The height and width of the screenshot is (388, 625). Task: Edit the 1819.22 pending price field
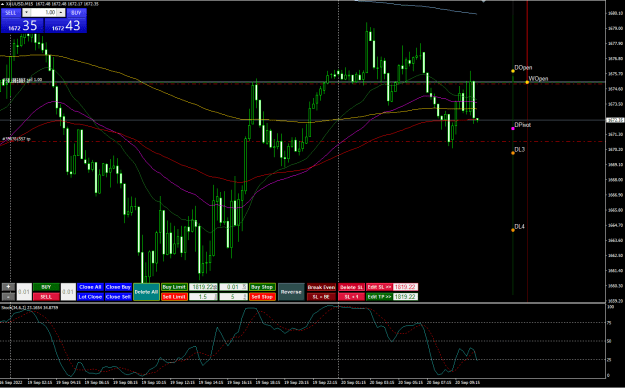(203, 287)
